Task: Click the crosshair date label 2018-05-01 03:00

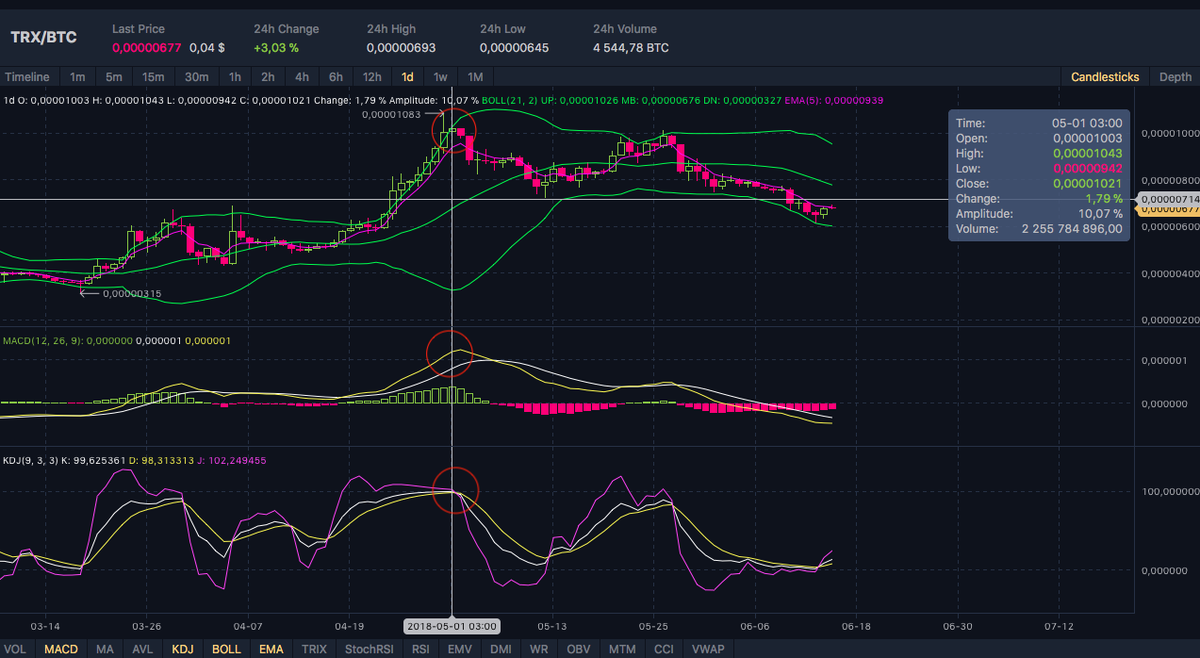Action: pyautogui.click(x=451, y=626)
